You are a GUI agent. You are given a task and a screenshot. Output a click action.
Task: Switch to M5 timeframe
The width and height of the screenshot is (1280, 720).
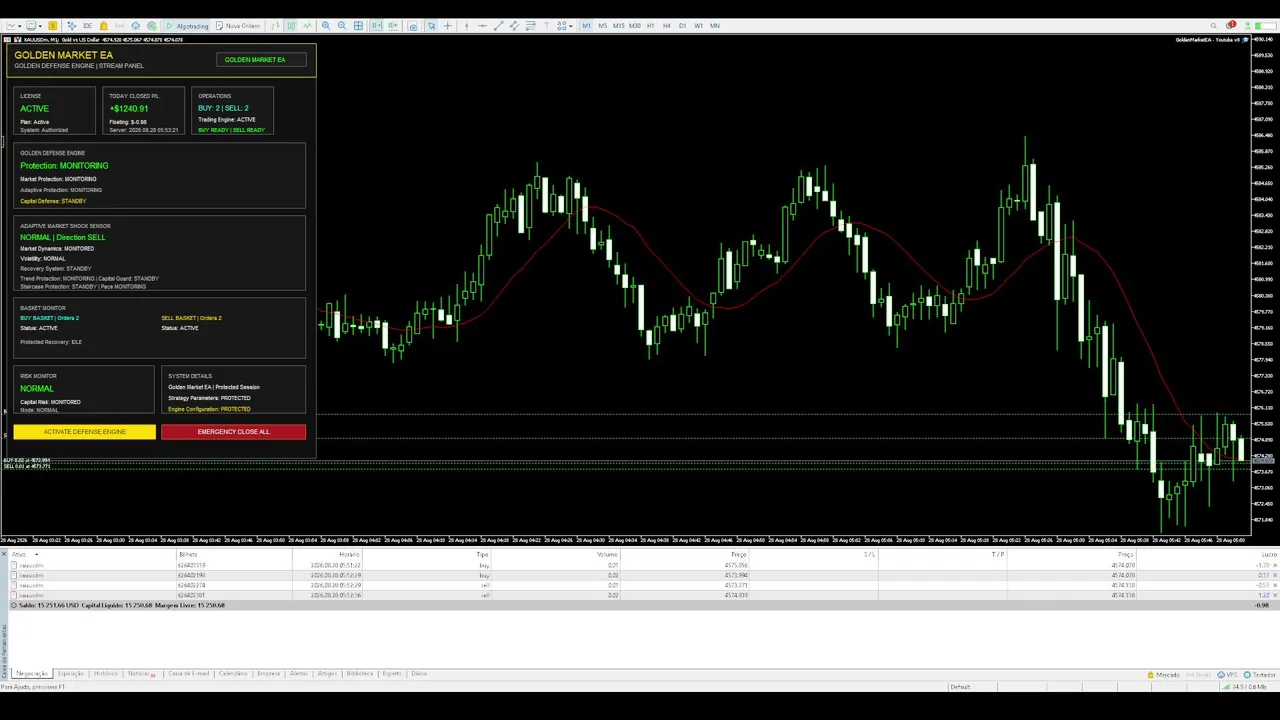tap(602, 26)
